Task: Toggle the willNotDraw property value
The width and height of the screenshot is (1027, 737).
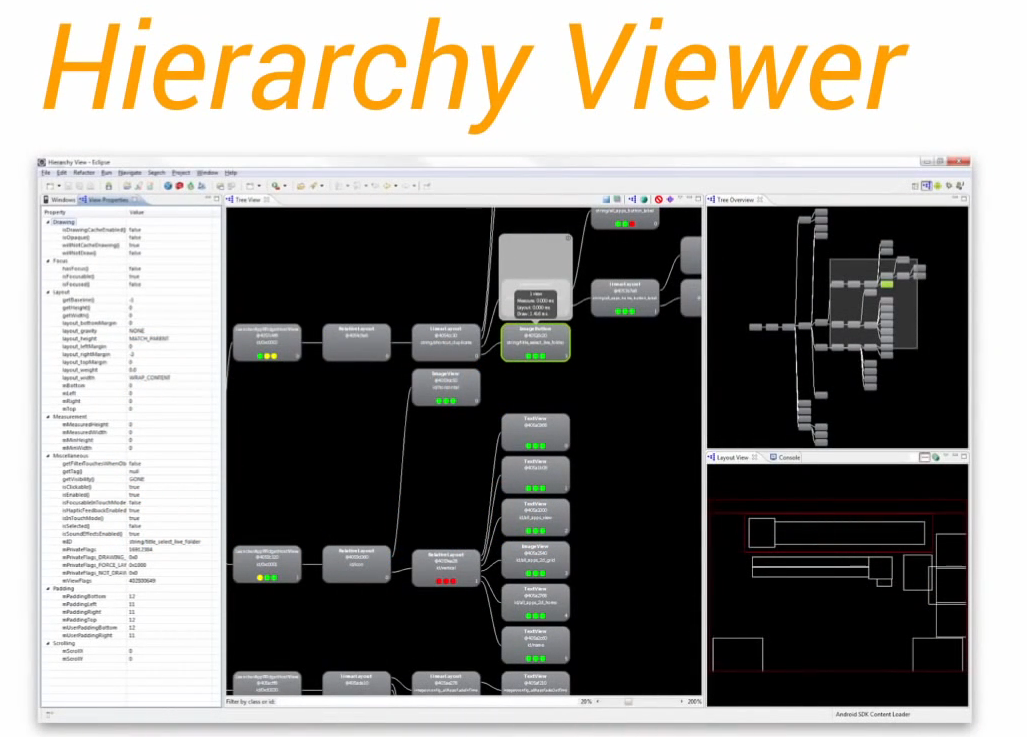Action: tap(135, 253)
